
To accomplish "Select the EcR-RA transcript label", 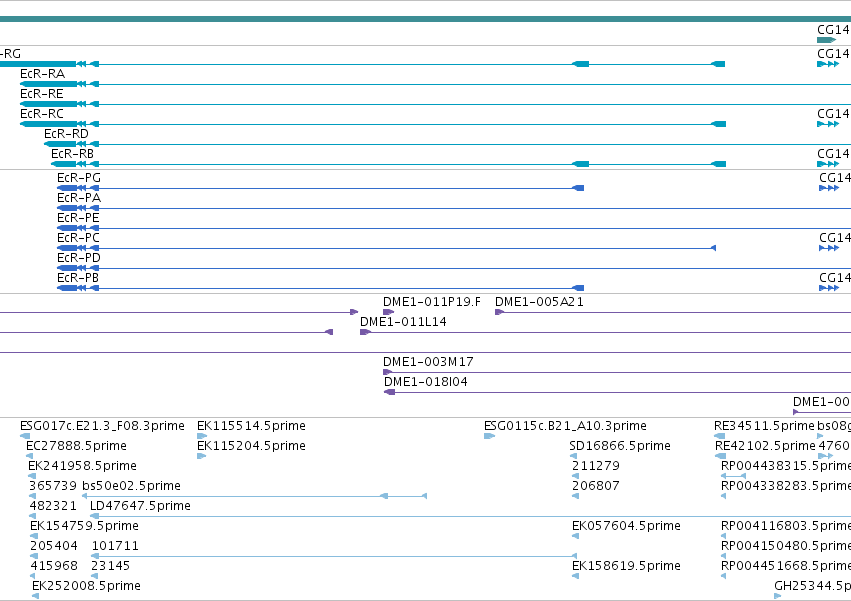I will tap(42, 74).
